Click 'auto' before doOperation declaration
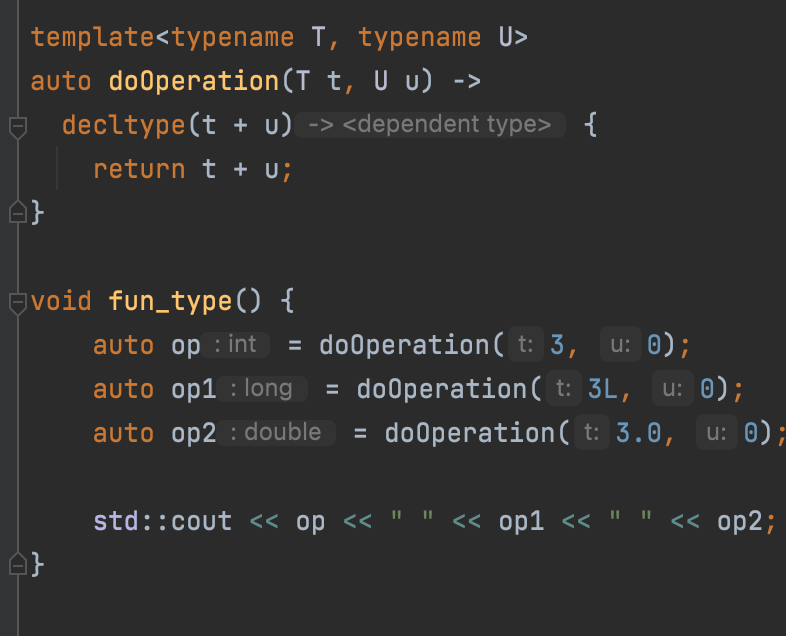 click(61, 81)
